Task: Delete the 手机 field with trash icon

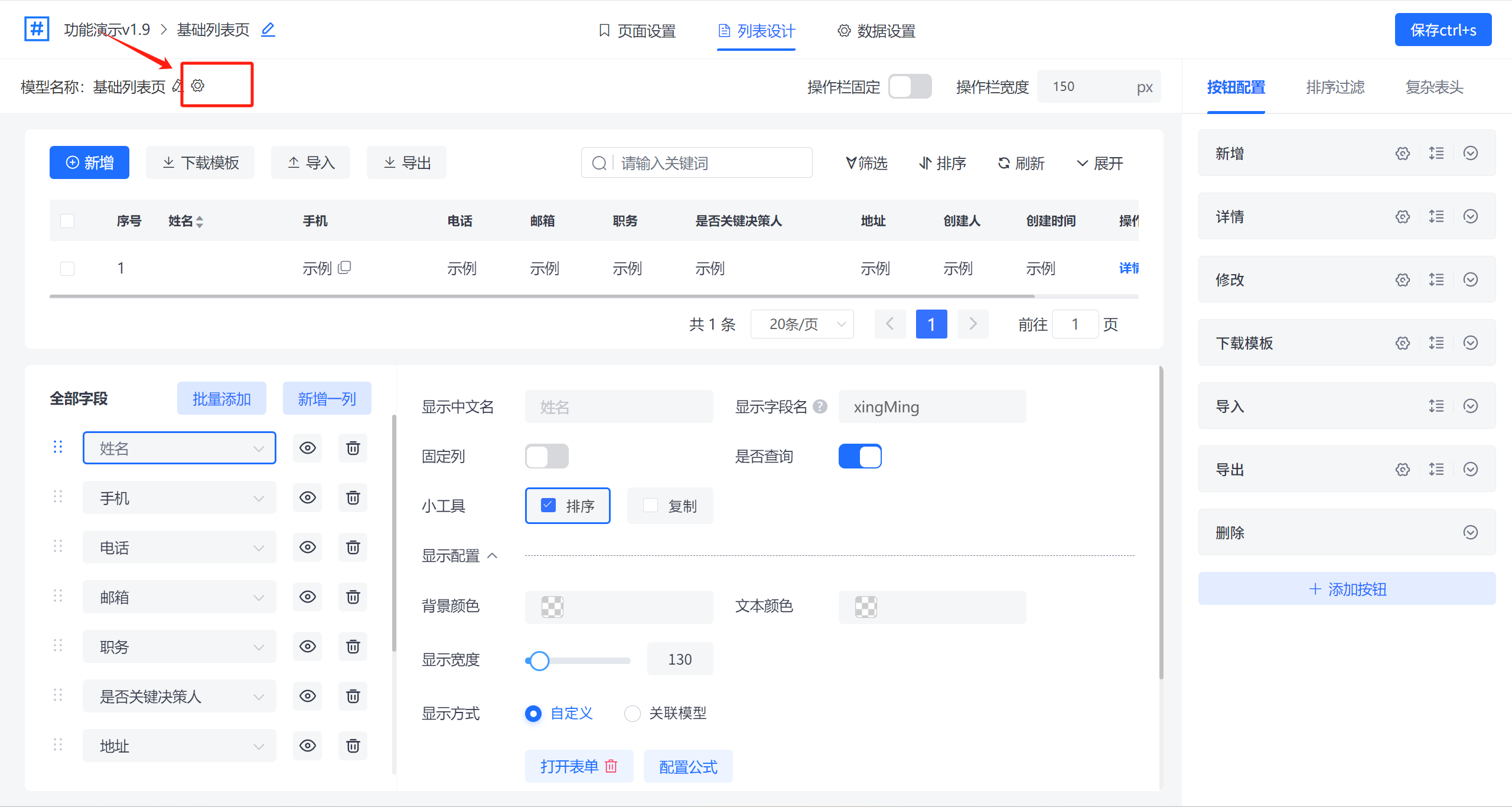Action: (353, 498)
